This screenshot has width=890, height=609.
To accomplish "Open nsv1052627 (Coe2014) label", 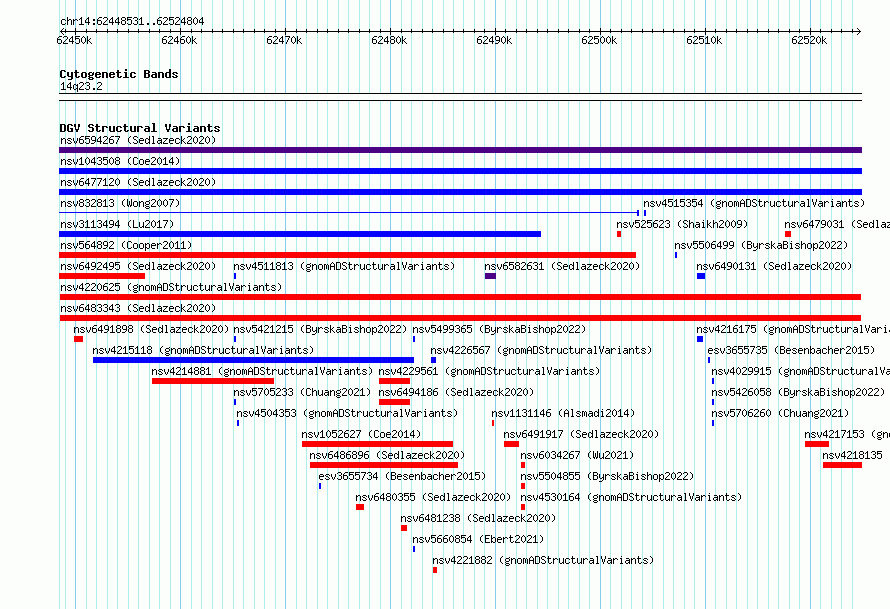I will pyautogui.click(x=361, y=434).
